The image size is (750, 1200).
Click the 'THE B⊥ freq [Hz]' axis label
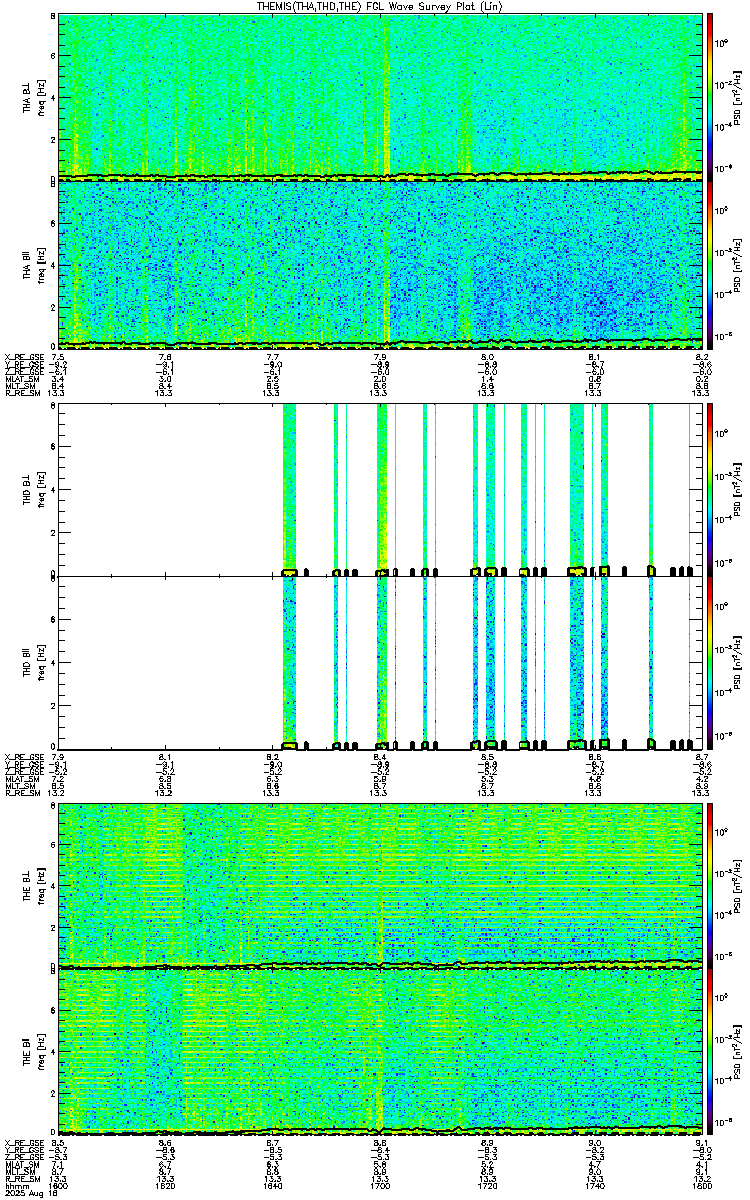(34, 885)
